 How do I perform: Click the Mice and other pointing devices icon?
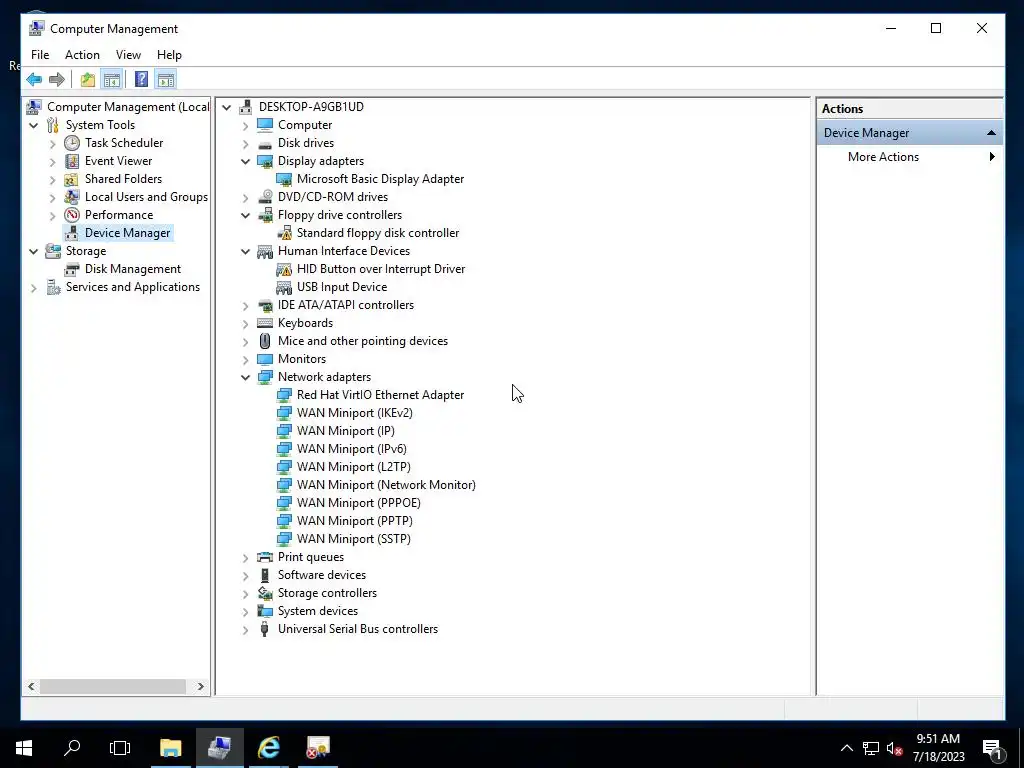coord(264,341)
